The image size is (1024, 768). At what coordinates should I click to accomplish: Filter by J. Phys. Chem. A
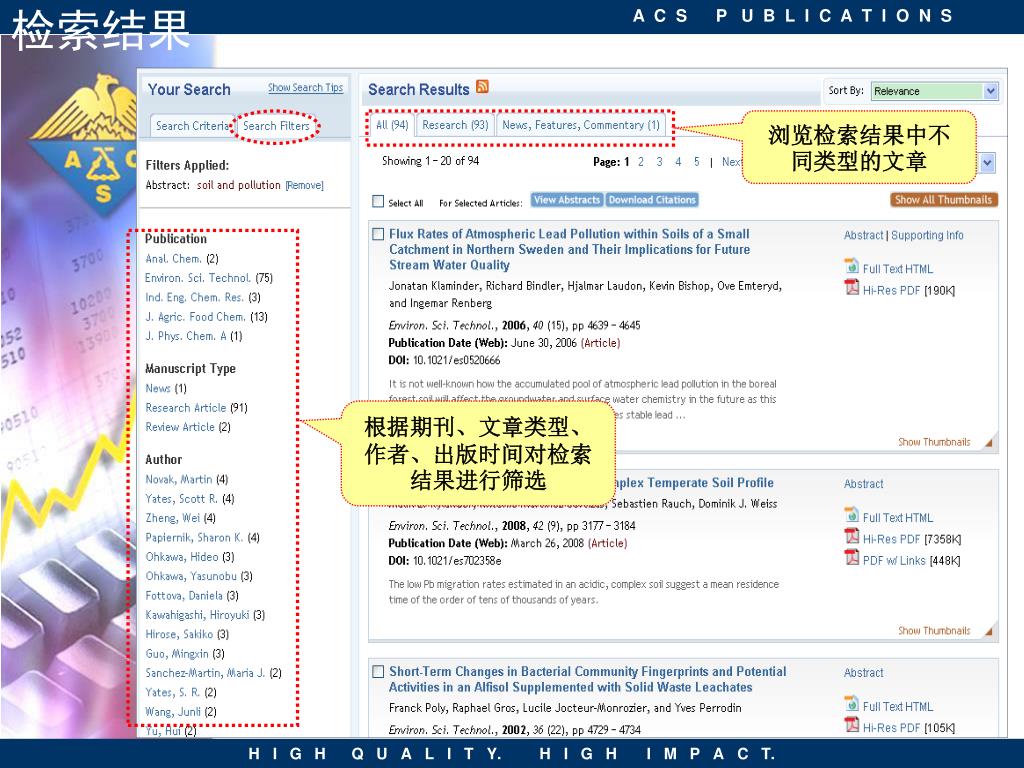[185, 336]
